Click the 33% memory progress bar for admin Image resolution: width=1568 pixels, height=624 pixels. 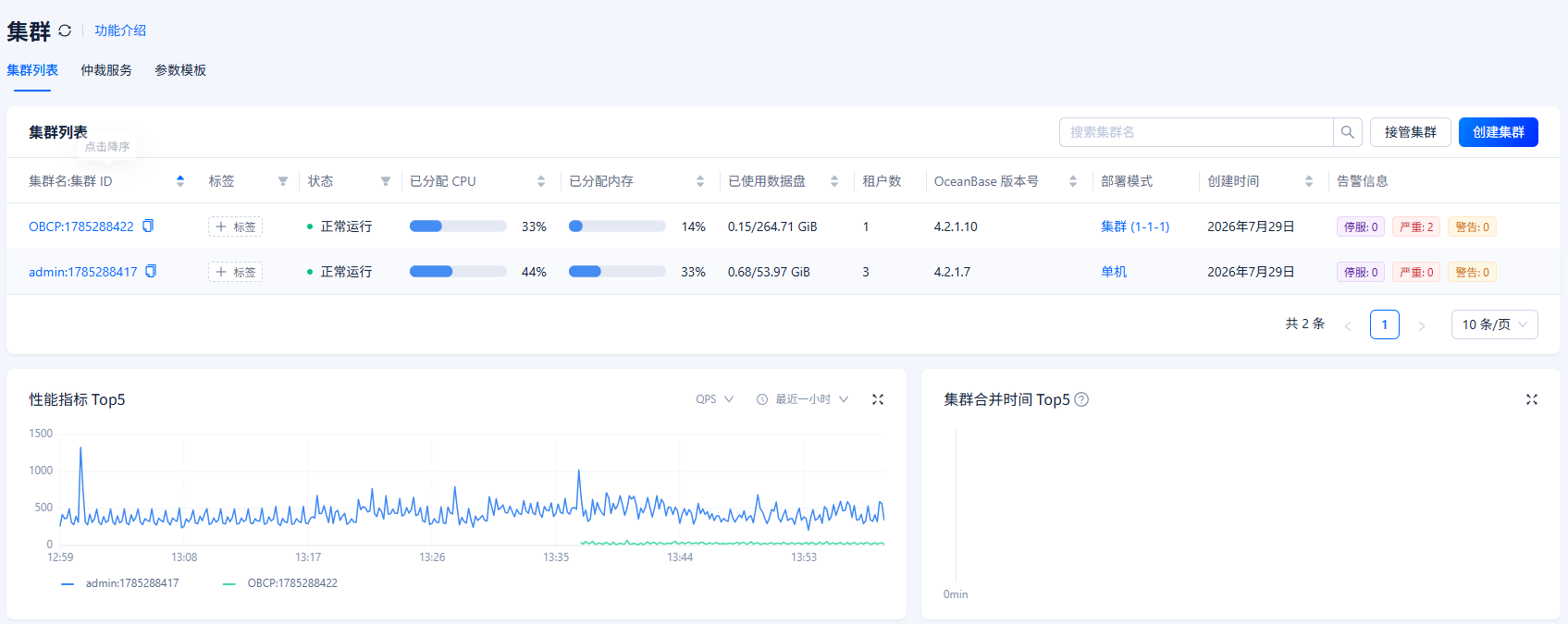point(617,272)
